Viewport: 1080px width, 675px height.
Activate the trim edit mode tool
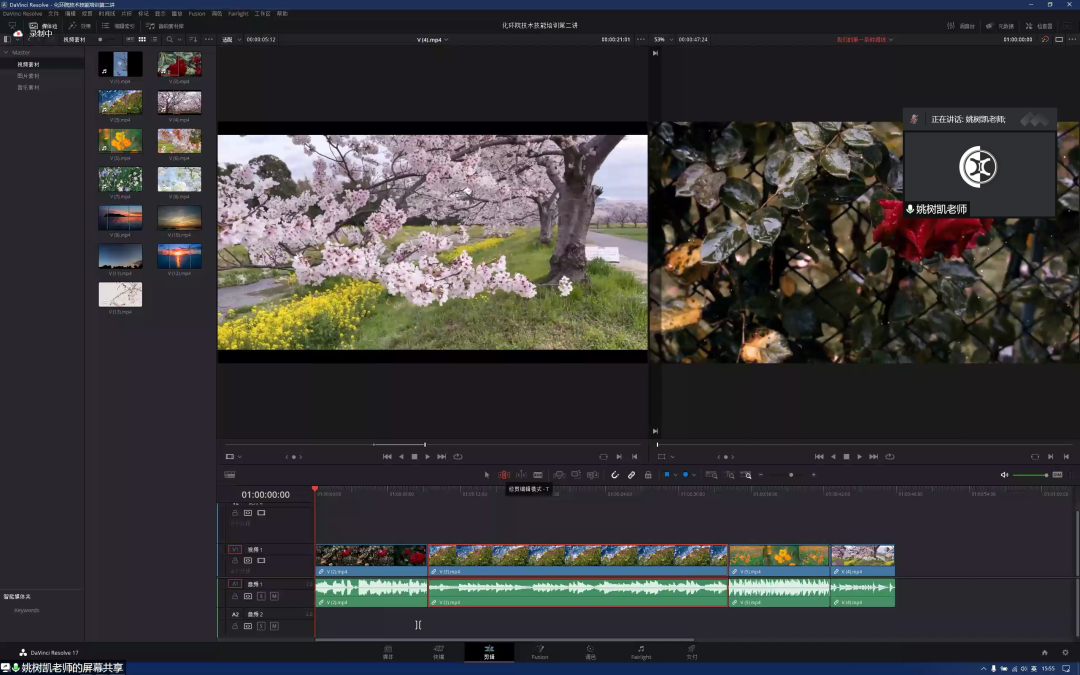[504, 475]
